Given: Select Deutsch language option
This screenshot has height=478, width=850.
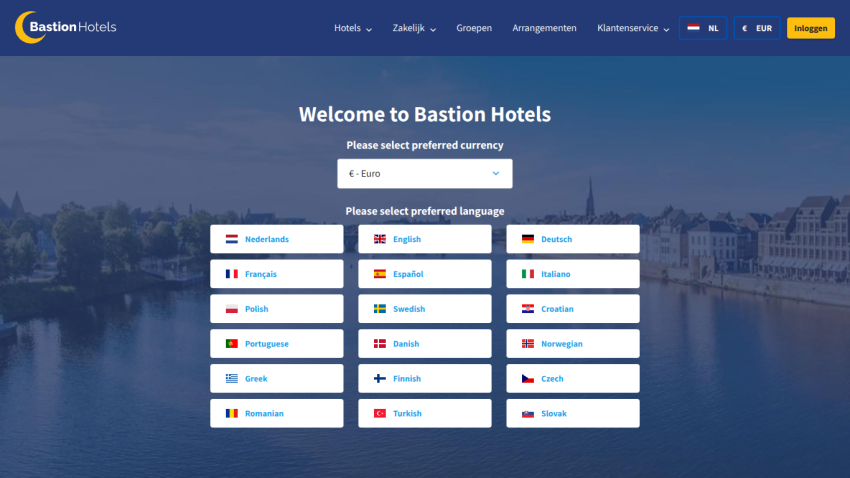Looking at the screenshot, I should pyautogui.click(x=572, y=239).
